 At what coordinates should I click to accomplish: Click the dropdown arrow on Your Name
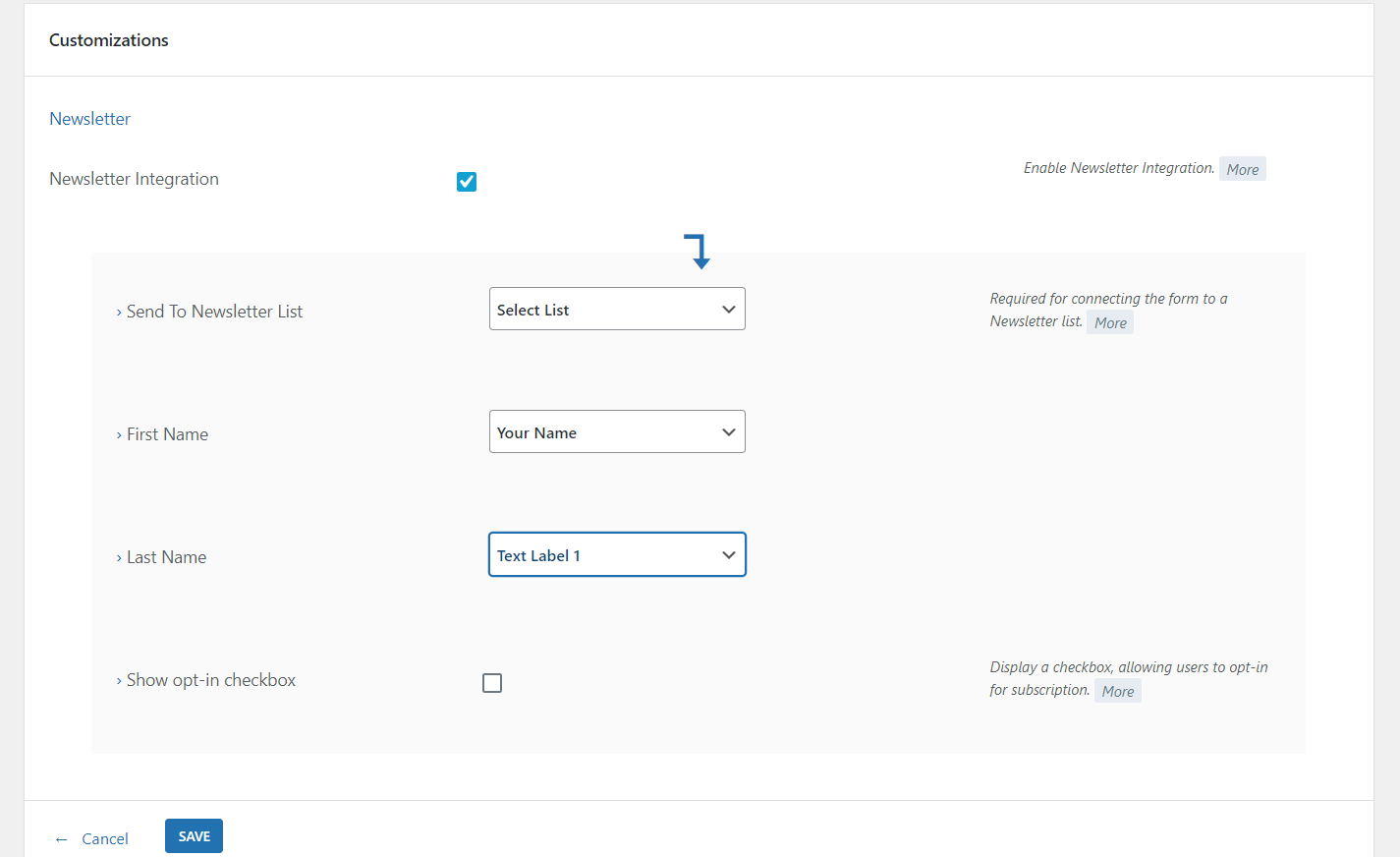(728, 431)
